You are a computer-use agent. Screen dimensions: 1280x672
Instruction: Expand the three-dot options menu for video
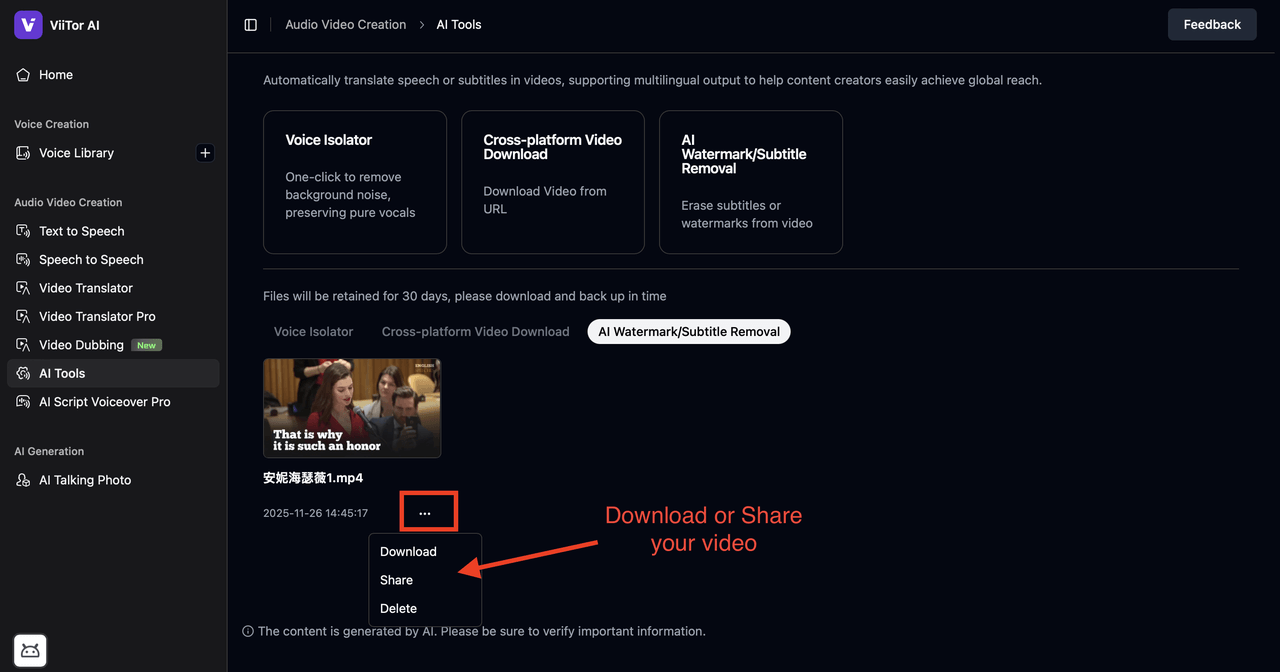(x=425, y=513)
